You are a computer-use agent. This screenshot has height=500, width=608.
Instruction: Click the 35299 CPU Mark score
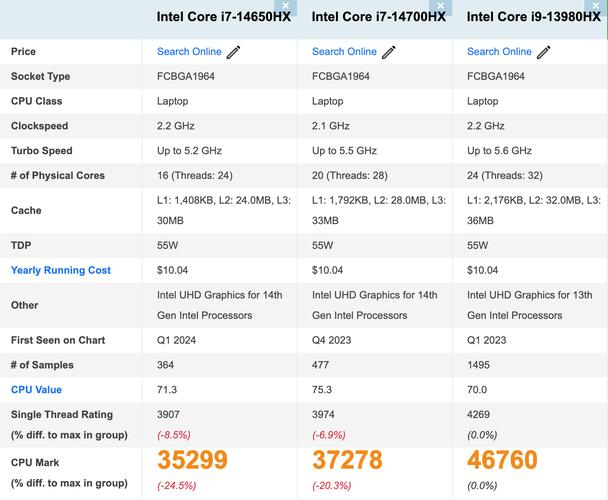pyautogui.click(x=192, y=460)
